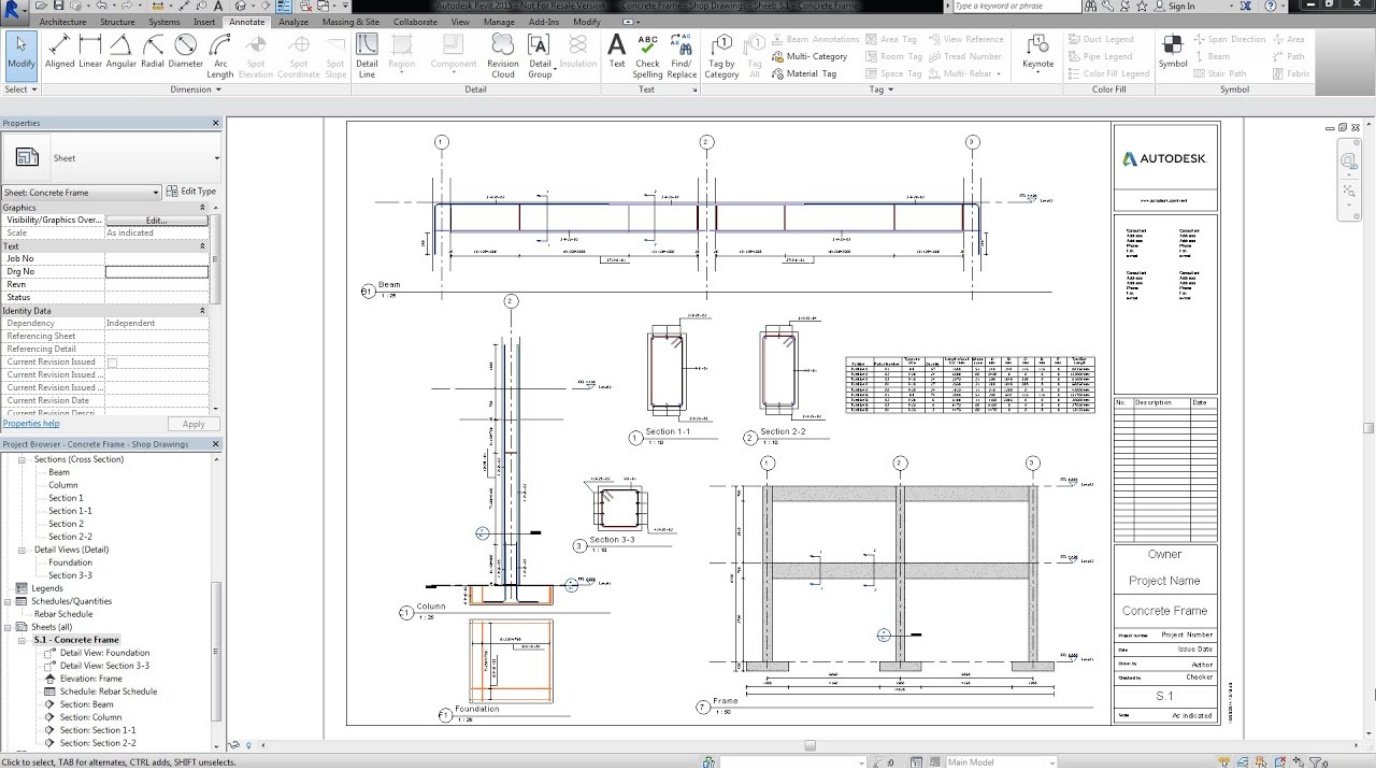Image resolution: width=1376 pixels, height=768 pixels.
Task: Switch to the Insert ribbon tab
Action: coord(204,21)
